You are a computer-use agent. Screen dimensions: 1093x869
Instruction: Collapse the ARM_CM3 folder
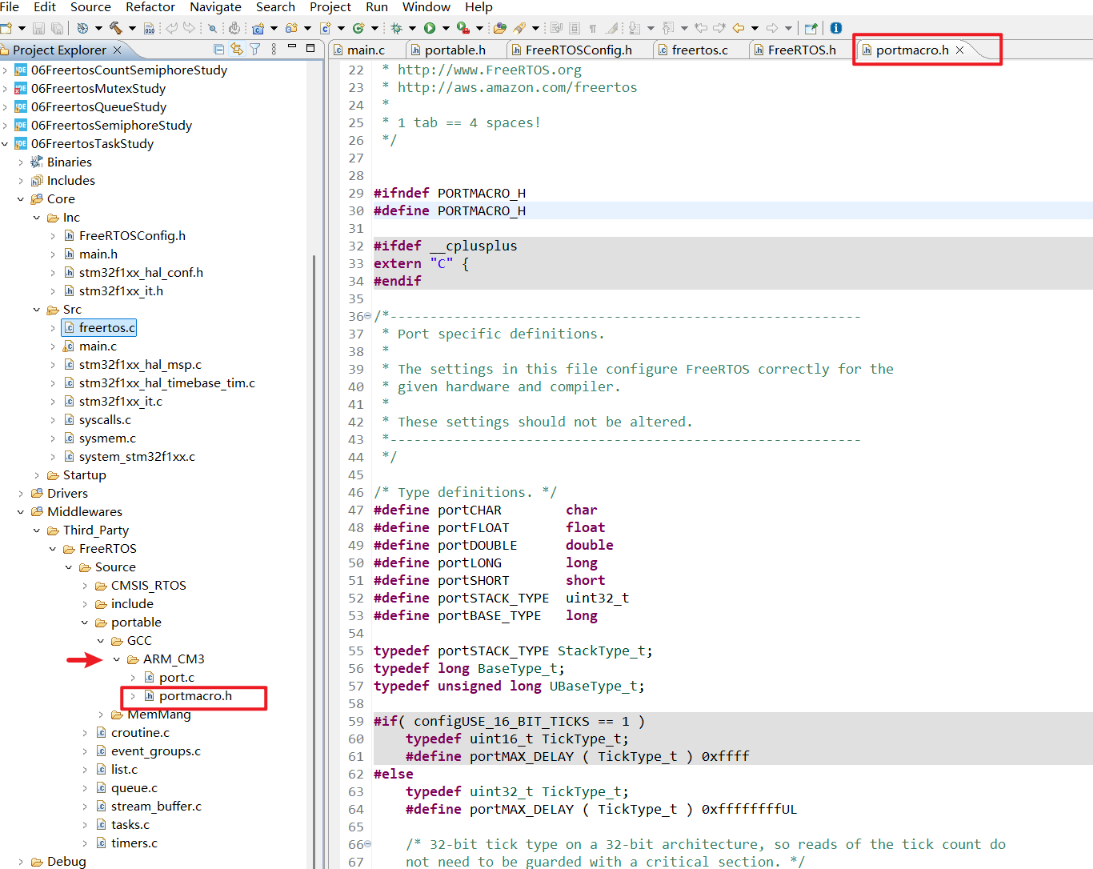(117, 659)
